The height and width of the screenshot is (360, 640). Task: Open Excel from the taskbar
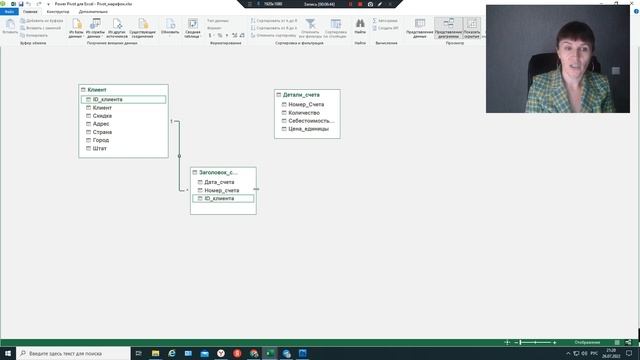pyautogui.click(x=270, y=353)
